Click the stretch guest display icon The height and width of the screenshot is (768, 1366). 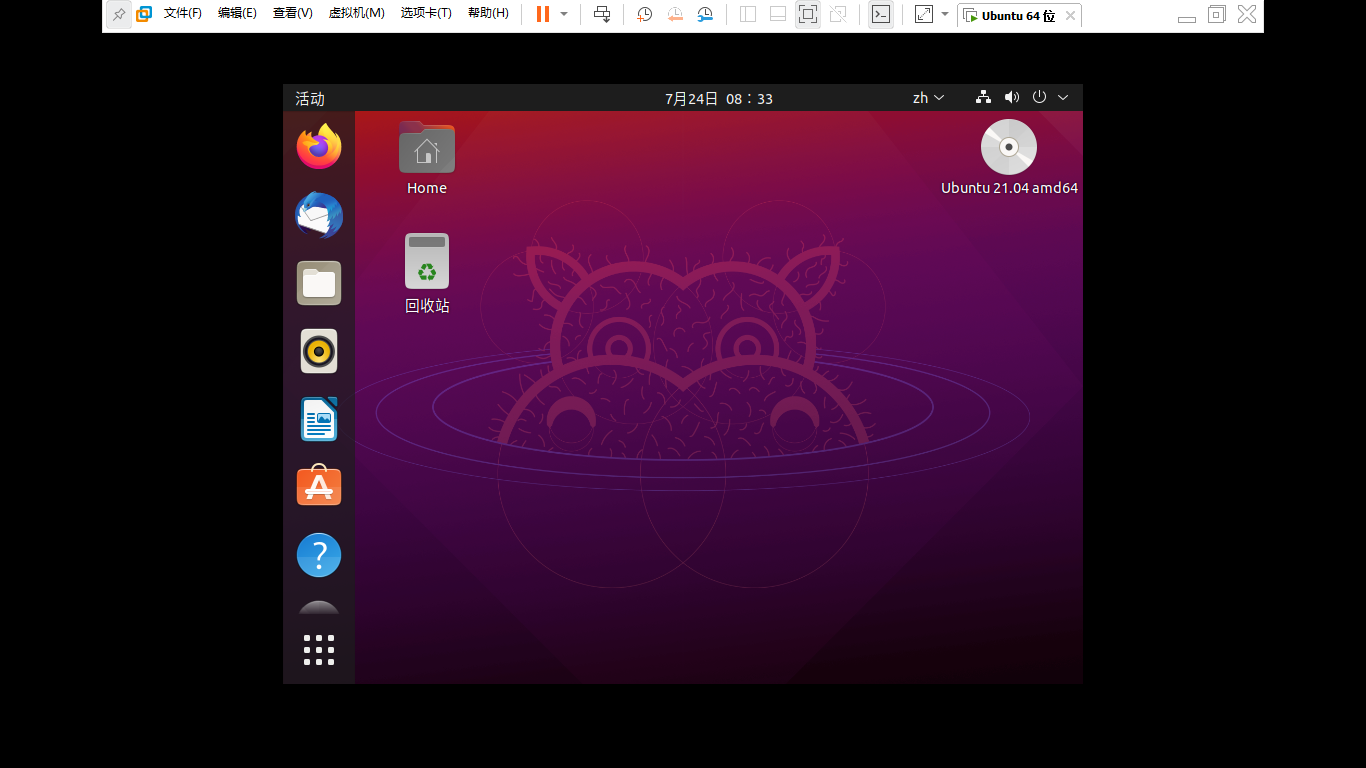924,14
